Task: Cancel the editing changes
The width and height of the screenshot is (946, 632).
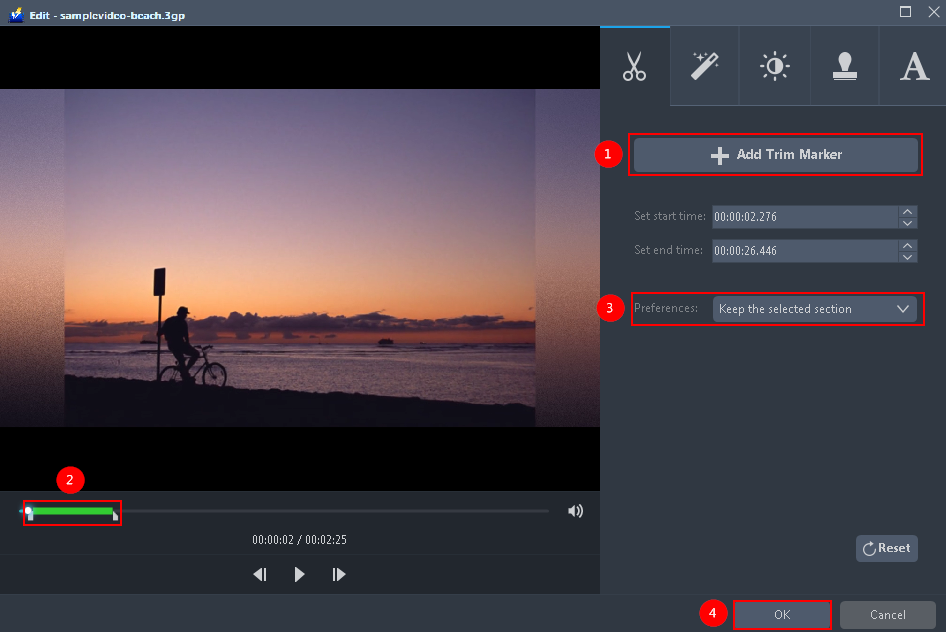Action: tap(887, 614)
